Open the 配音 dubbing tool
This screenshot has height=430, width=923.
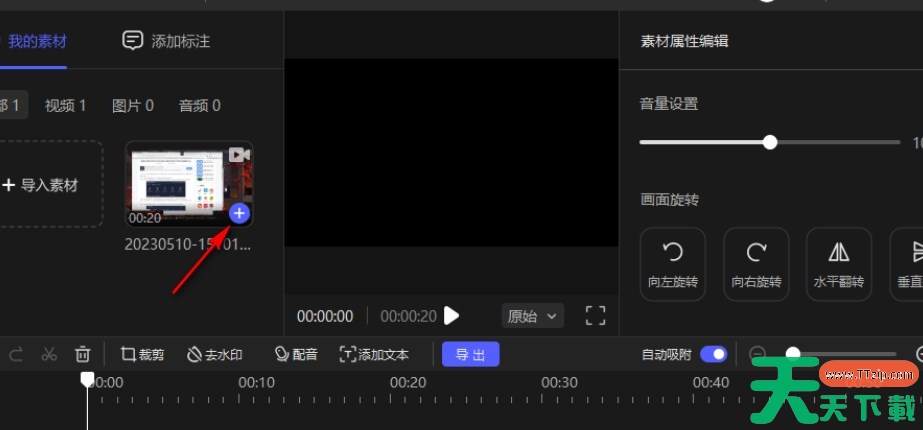[x=296, y=354]
